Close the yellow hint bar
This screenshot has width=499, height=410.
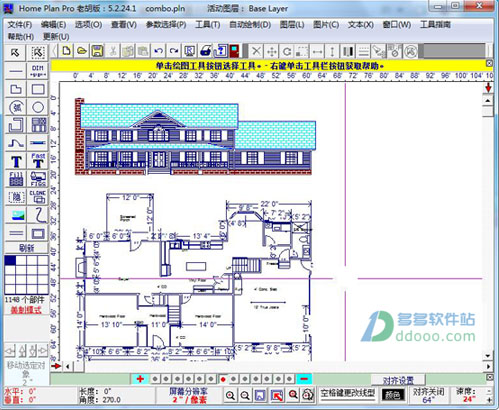pyautogui.click(x=489, y=63)
